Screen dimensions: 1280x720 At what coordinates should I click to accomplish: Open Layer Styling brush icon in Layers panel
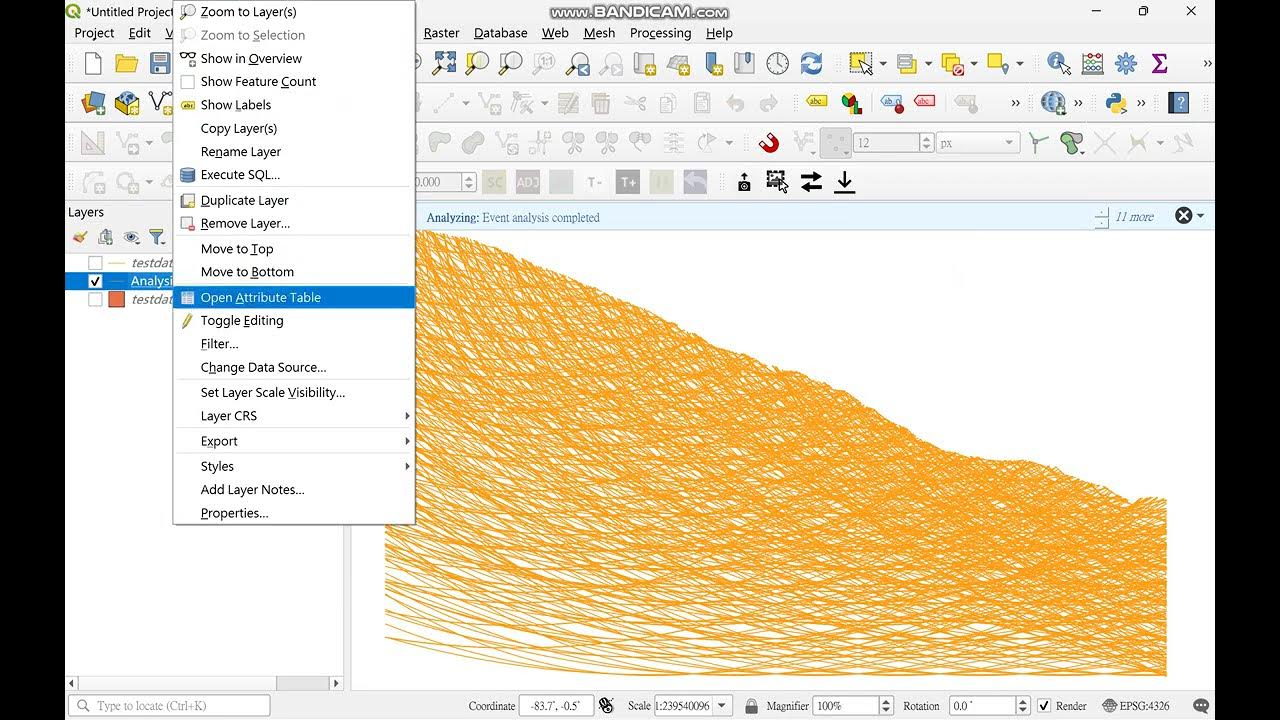point(80,237)
